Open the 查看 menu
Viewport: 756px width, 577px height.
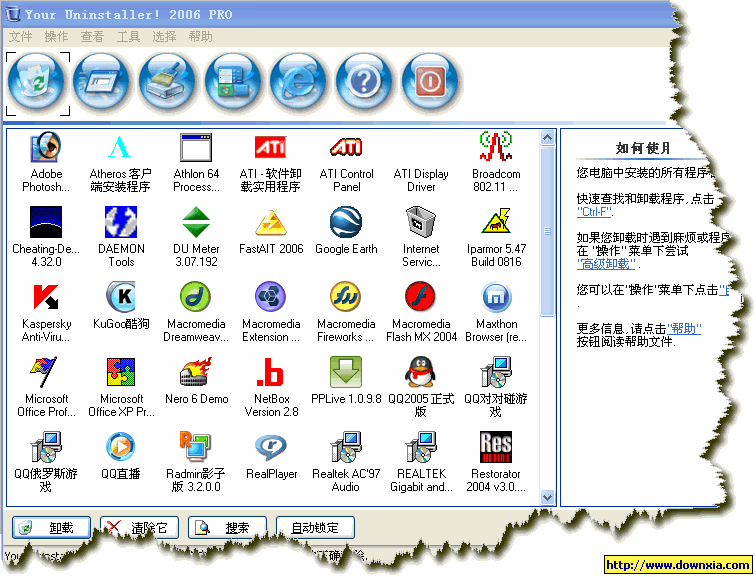[92, 37]
